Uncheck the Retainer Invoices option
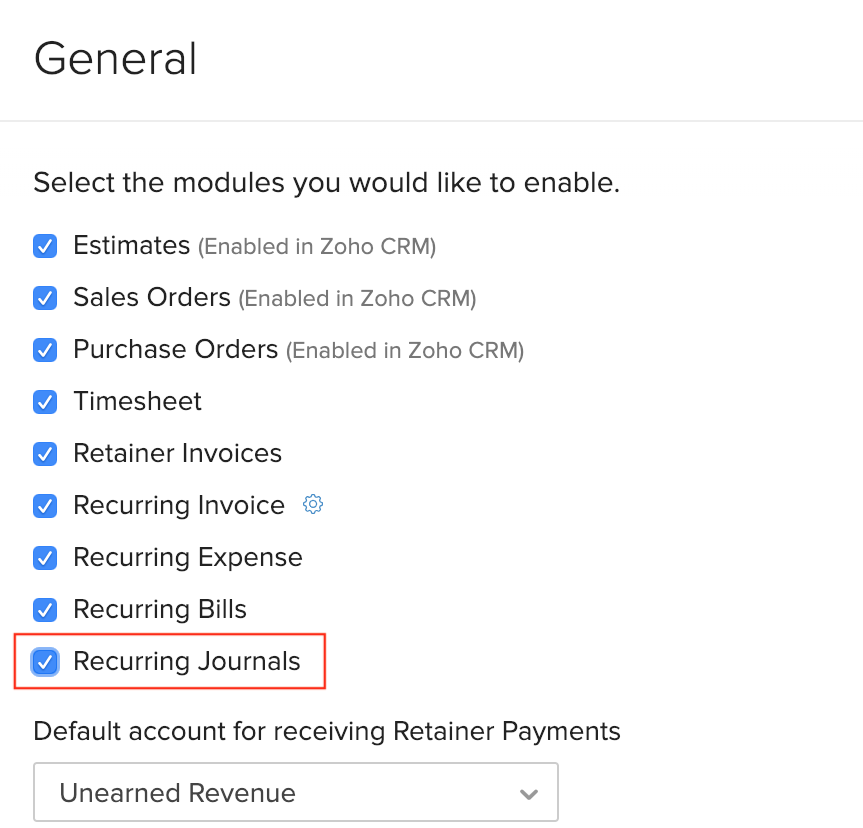 click(x=44, y=453)
